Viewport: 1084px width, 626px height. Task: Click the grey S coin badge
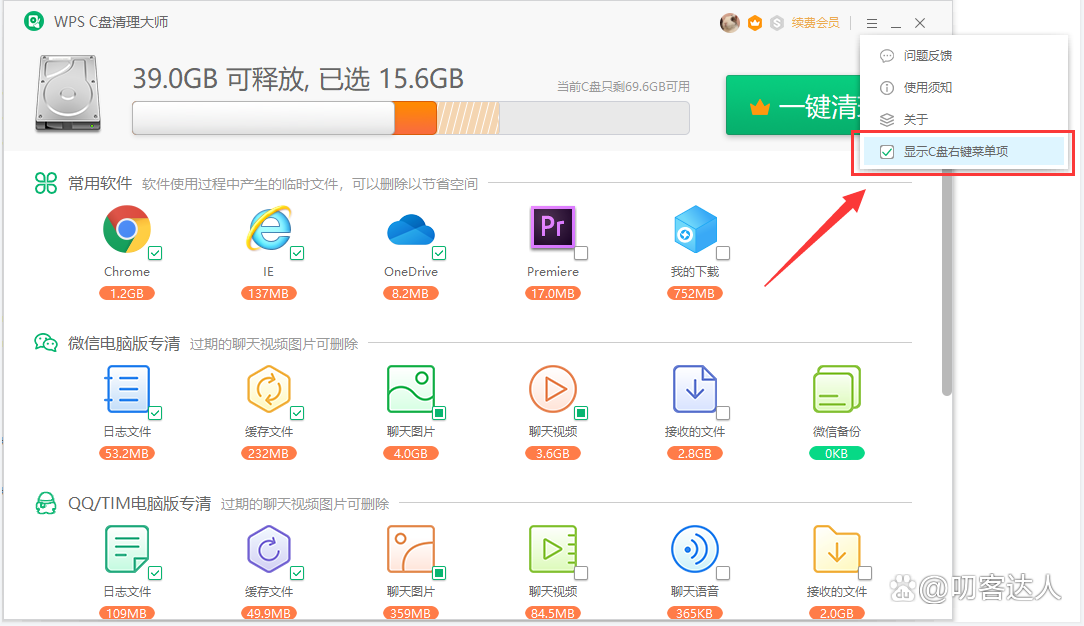777,23
